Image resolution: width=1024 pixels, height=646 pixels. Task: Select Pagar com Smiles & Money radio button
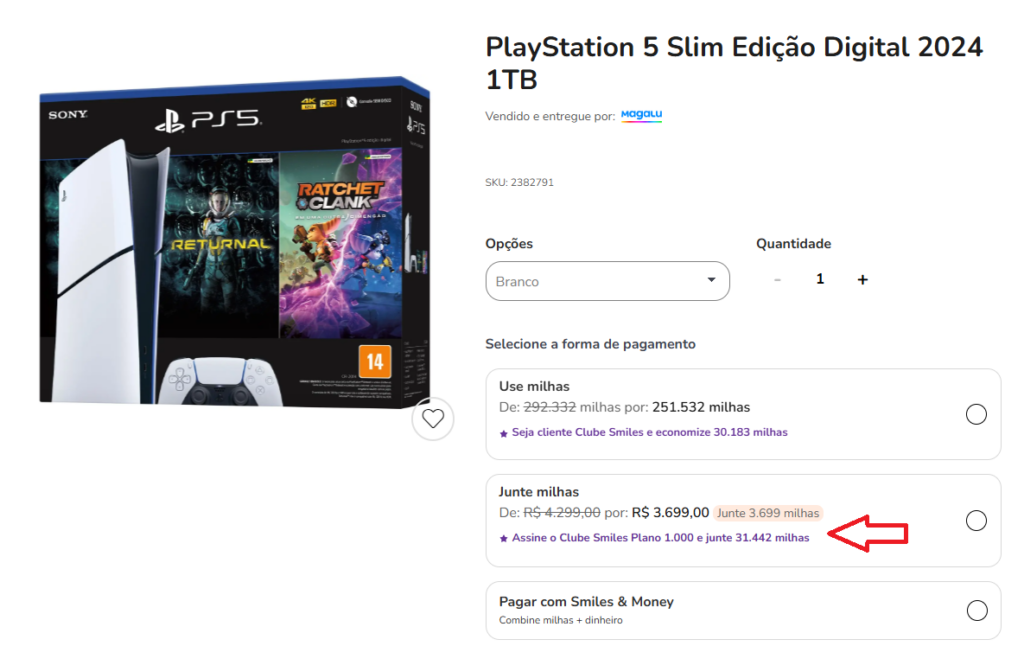[x=977, y=611]
